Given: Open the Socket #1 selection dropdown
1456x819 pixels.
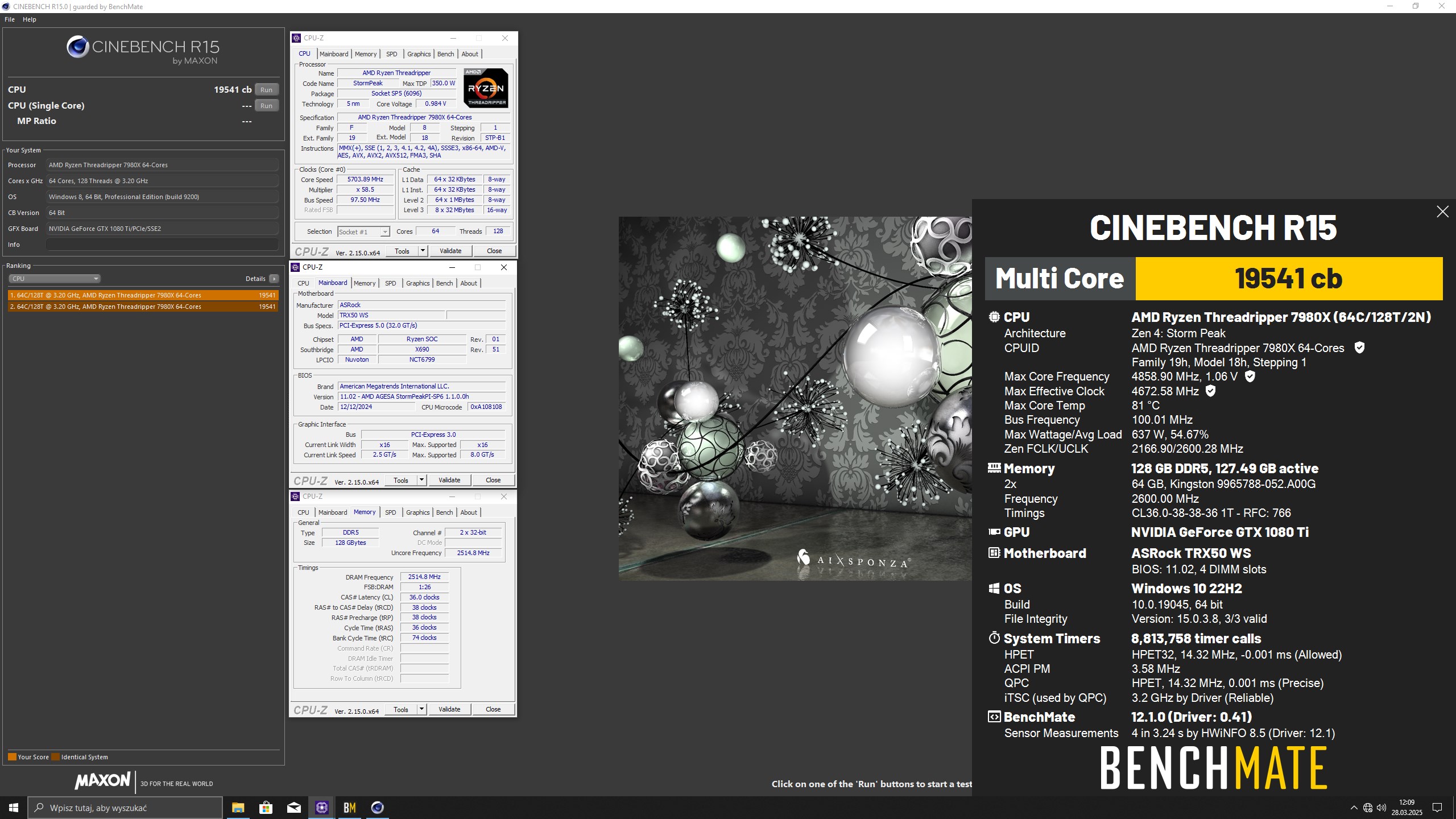Looking at the screenshot, I should pos(363,231).
